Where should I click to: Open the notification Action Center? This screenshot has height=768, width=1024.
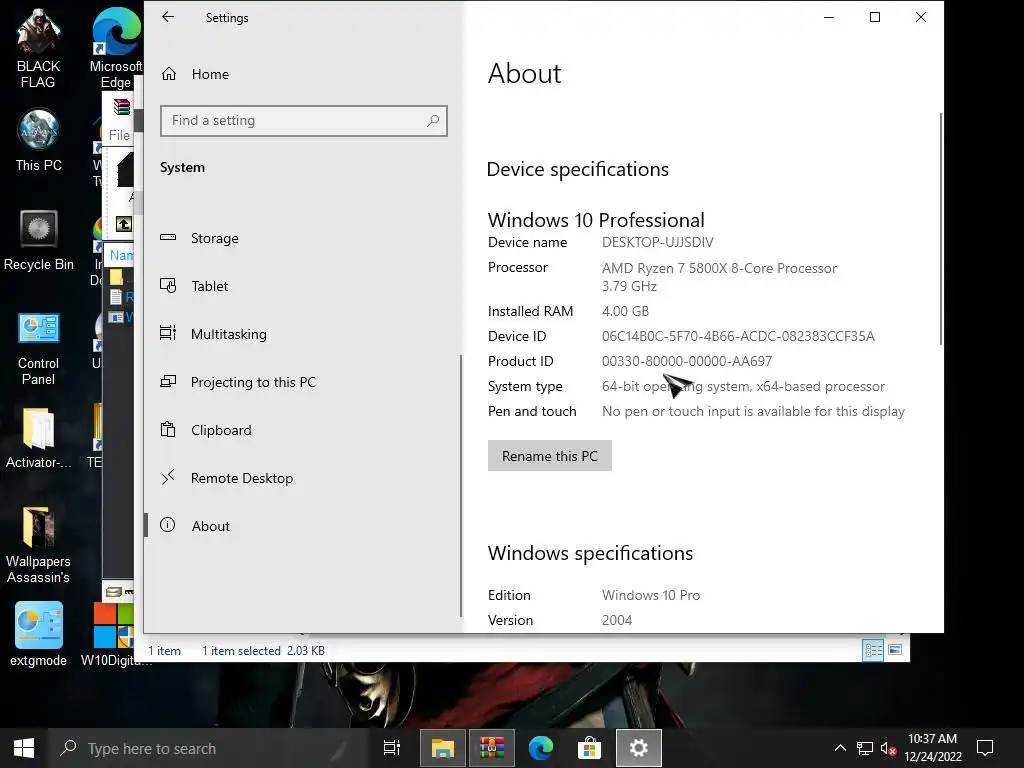click(985, 748)
